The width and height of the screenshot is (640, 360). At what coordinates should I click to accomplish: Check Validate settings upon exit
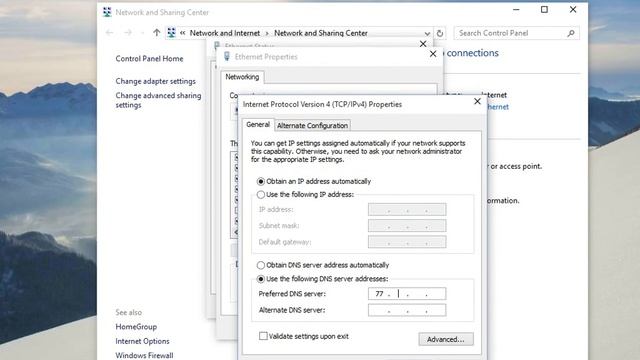263,336
